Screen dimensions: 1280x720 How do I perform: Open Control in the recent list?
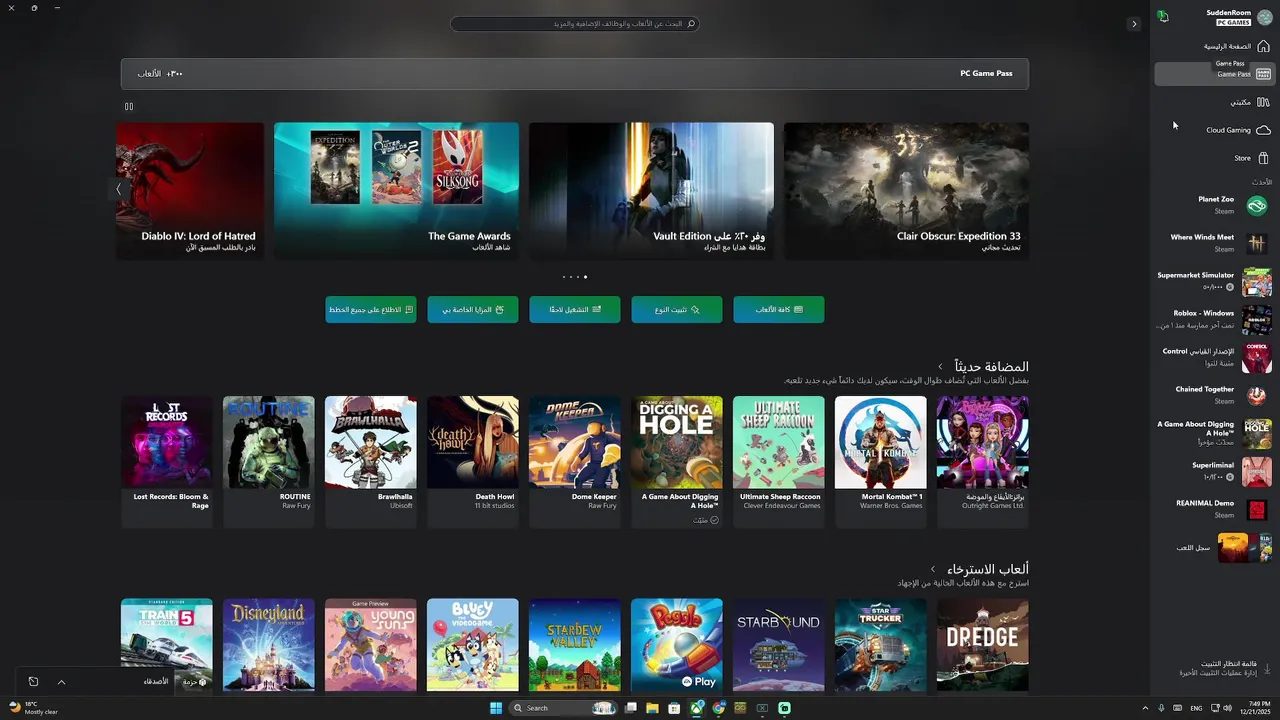(1215, 357)
